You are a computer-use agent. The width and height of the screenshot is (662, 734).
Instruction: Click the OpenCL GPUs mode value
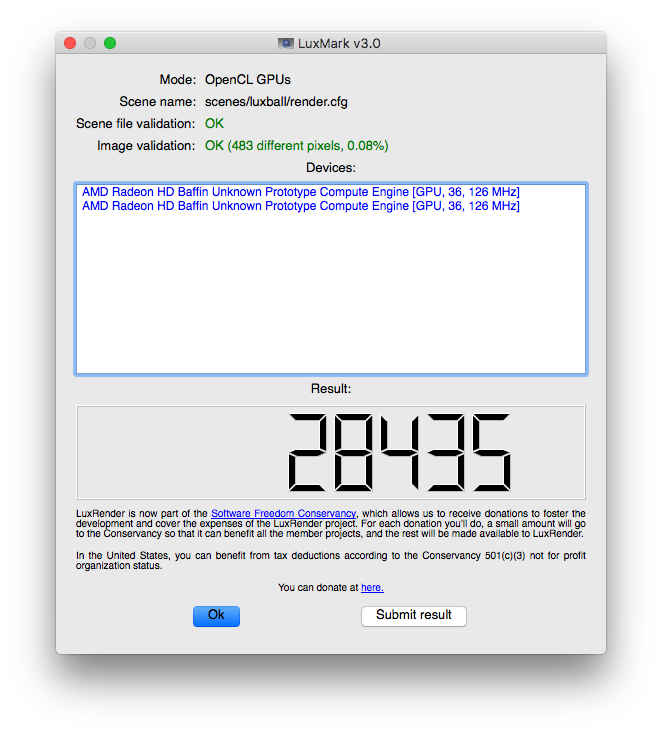[x=248, y=80]
